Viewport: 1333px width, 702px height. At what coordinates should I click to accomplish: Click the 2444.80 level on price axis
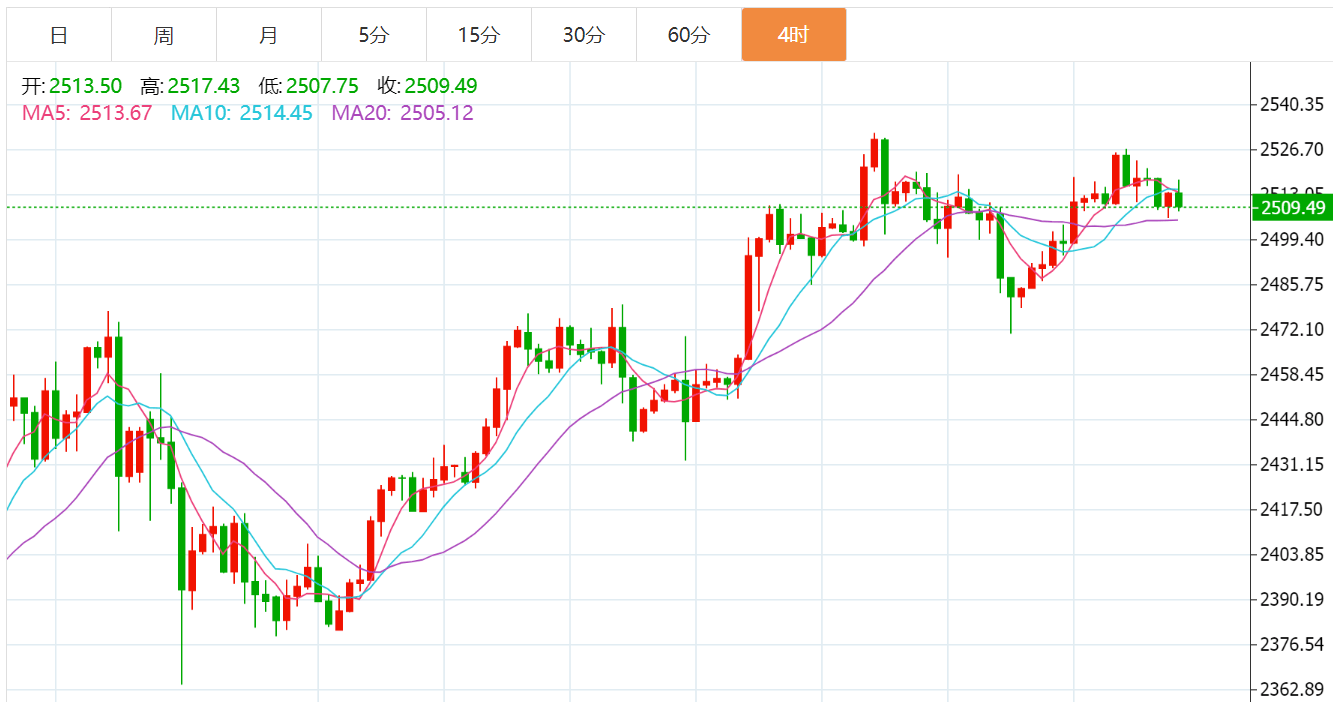click(x=1292, y=419)
